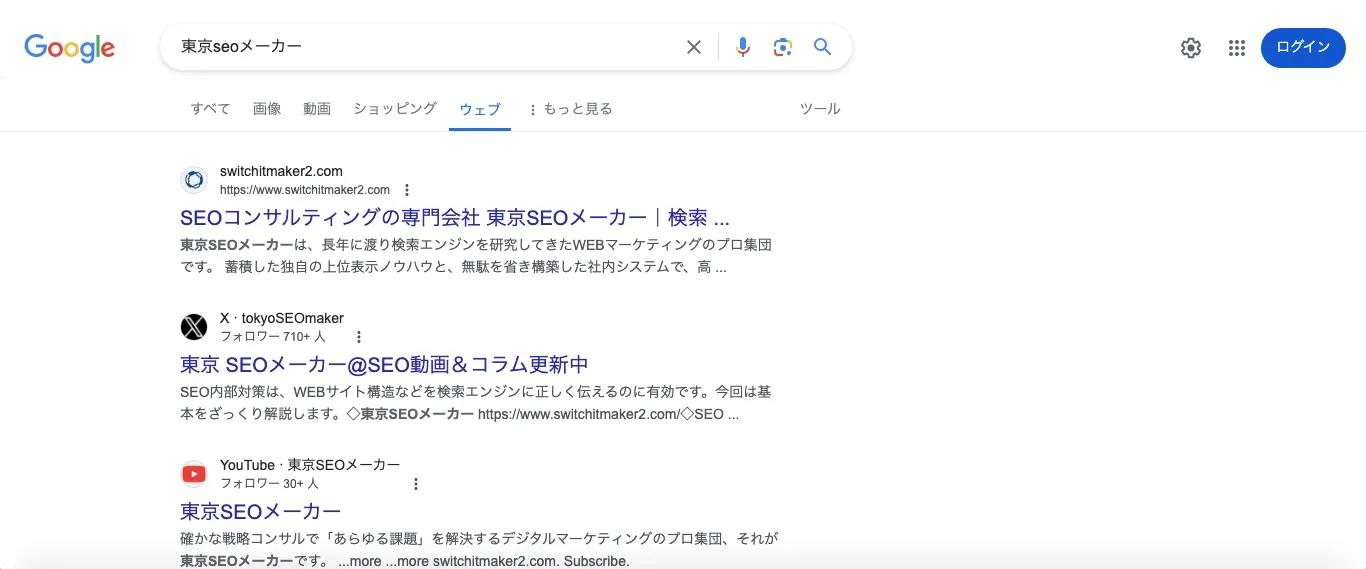
Task: Run search with magnifying glass icon
Action: point(822,47)
